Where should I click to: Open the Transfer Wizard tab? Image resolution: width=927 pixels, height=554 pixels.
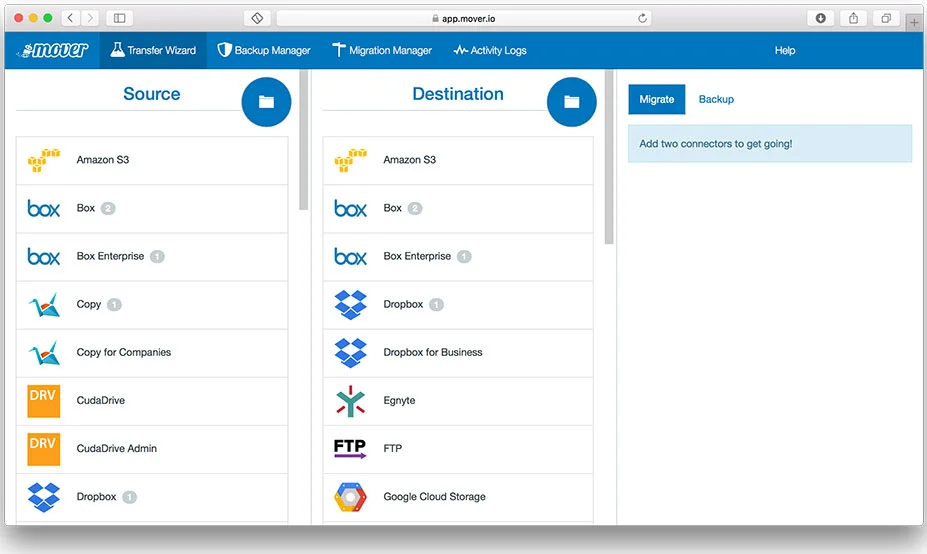click(x=153, y=50)
